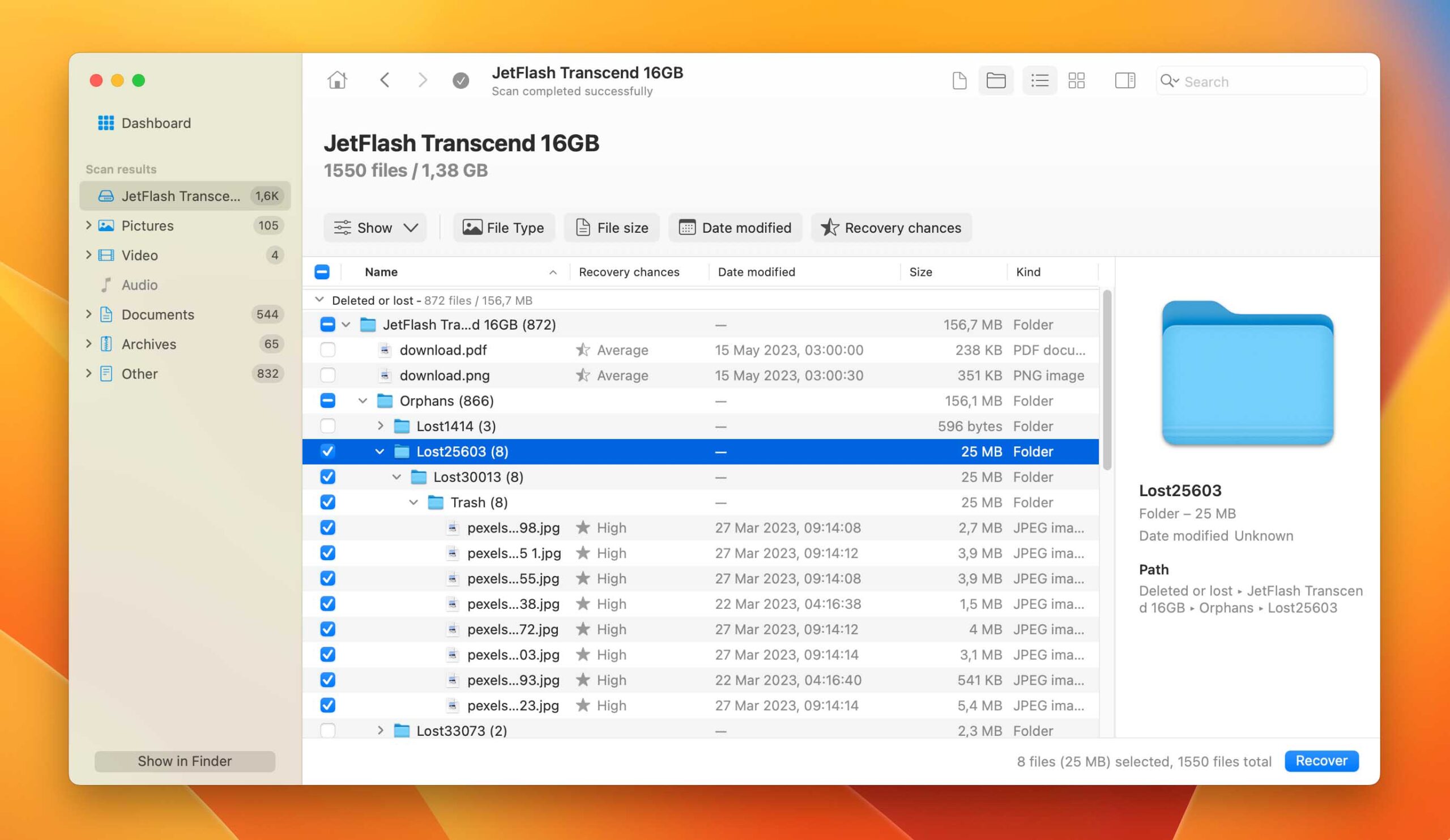This screenshot has height=840, width=1450.
Task: Switch to file view document icon
Action: (959, 80)
